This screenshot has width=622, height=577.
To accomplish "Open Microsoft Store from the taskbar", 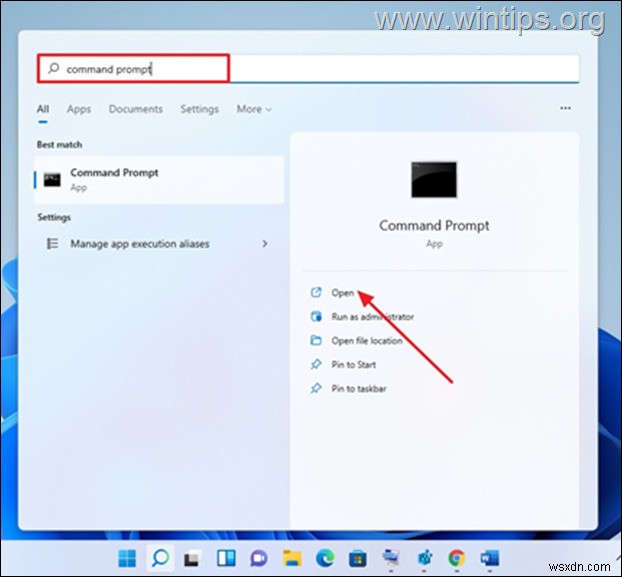I will pos(358,559).
